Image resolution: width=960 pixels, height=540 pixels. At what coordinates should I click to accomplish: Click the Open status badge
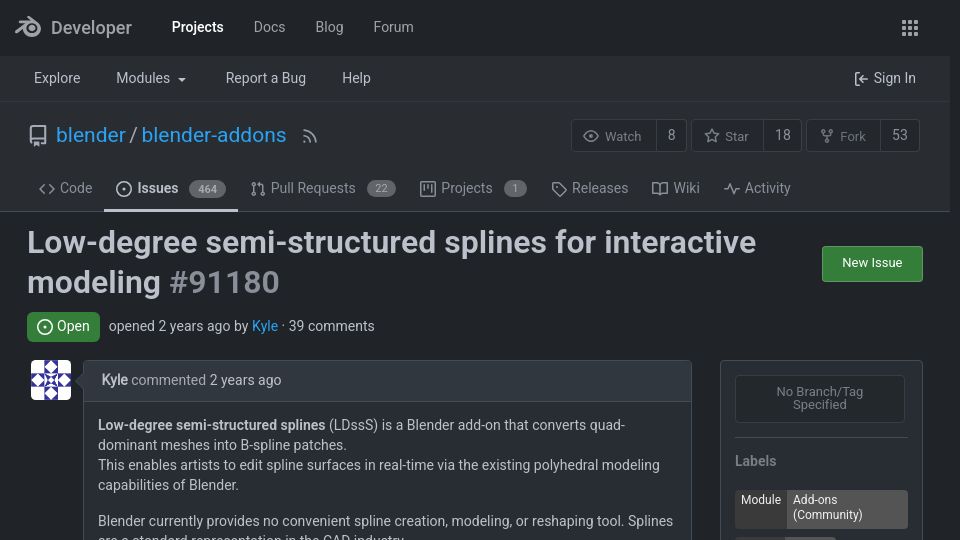point(63,326)
